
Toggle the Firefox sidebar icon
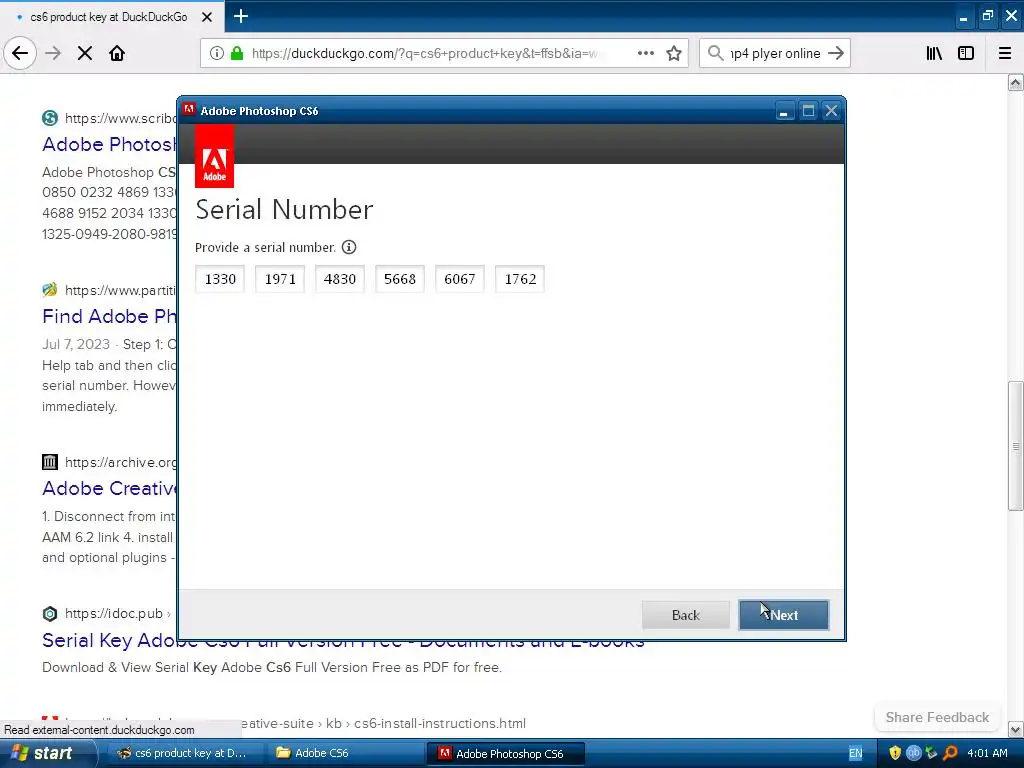(966, 53)
